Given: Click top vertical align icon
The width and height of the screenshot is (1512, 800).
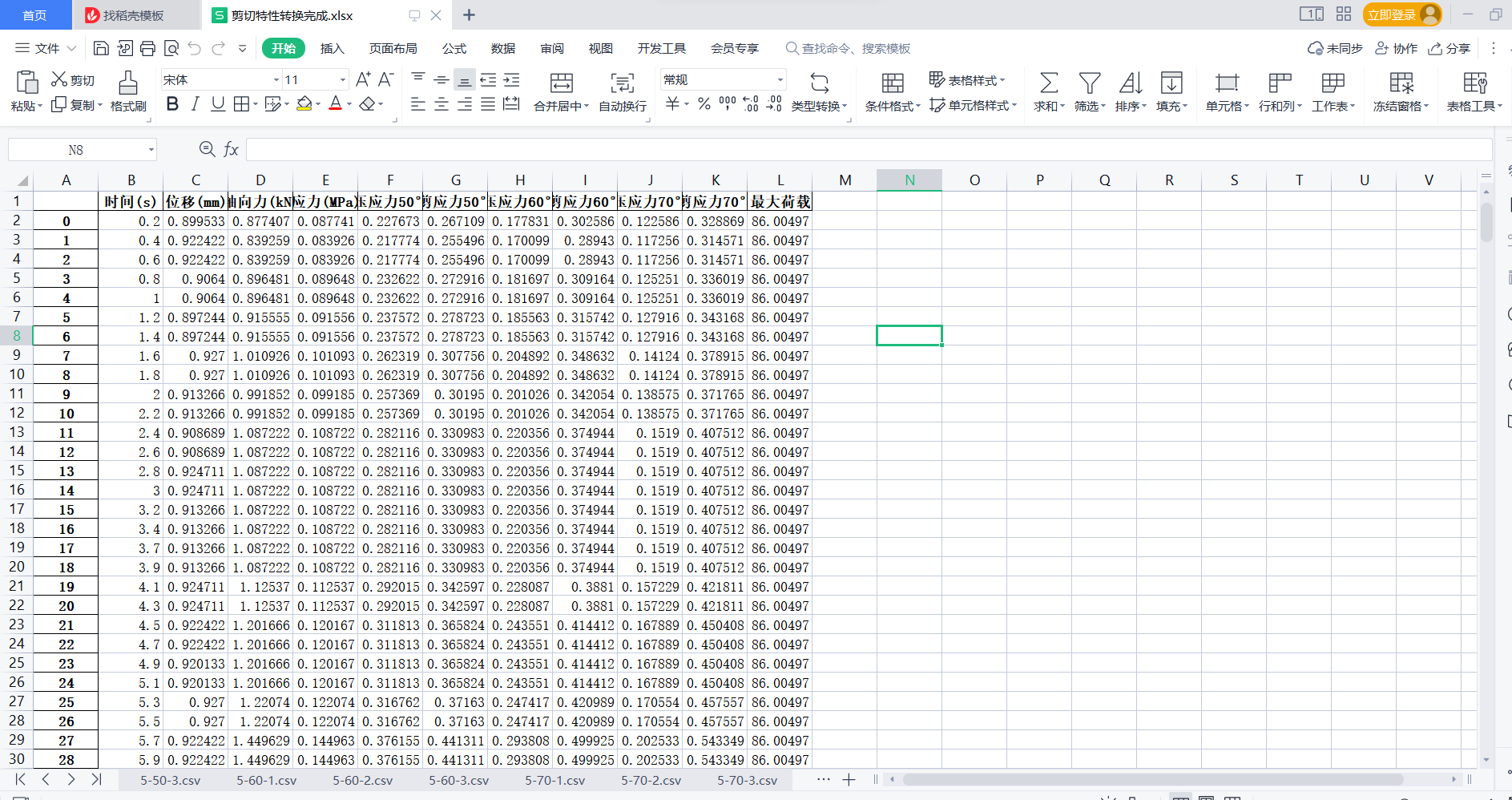Looking at the screenshot, I should [x=417, y=79].
